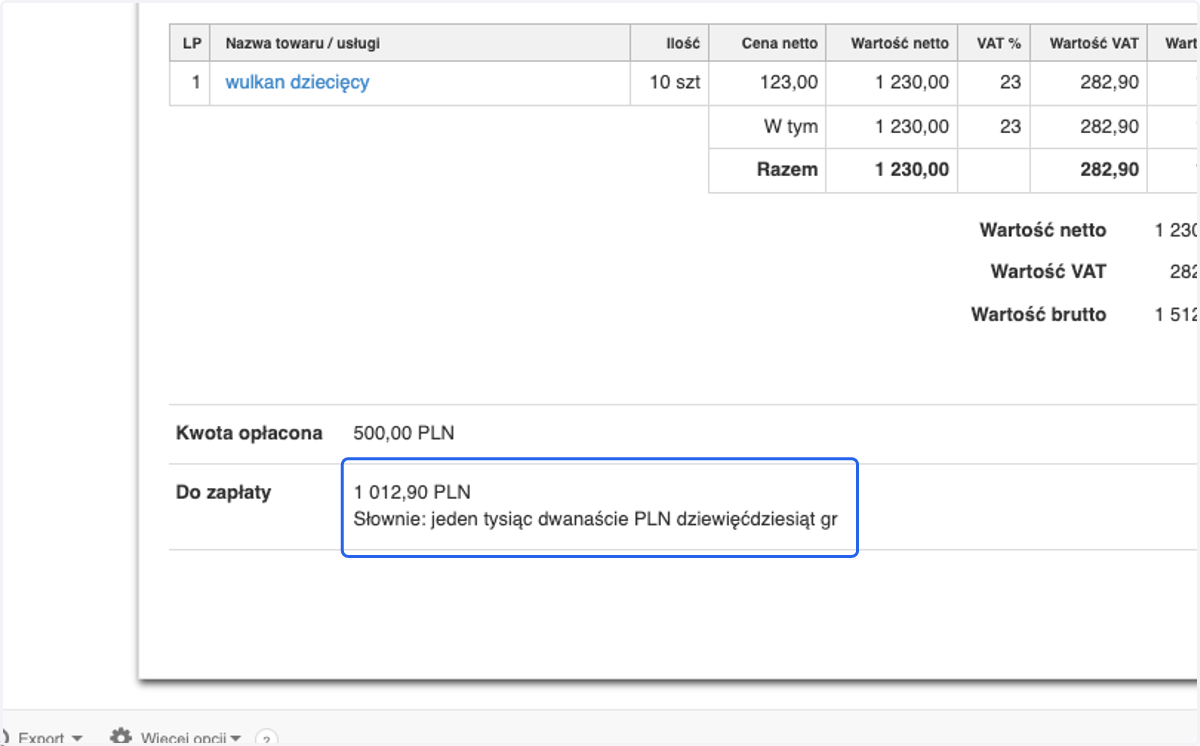Click the Wartość brutto summary label
Viewport: 1200px width, 746px height.
1039,314
